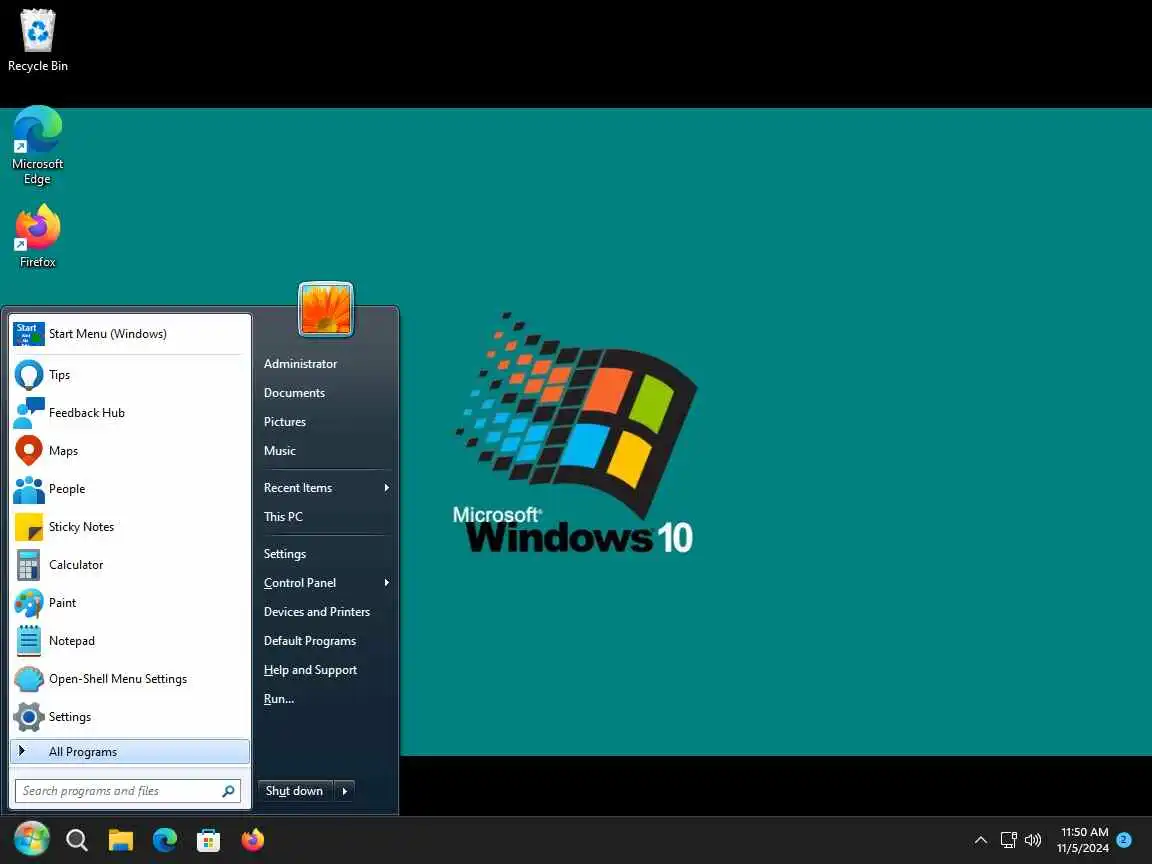Open notification center badge icon
This screenshot has width=1152, height=864.
1124,839
